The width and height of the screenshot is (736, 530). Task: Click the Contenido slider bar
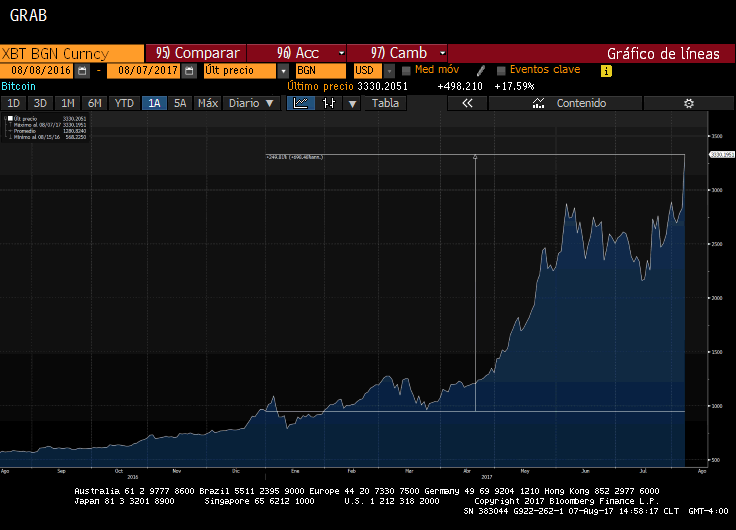(x=580, y=103)
